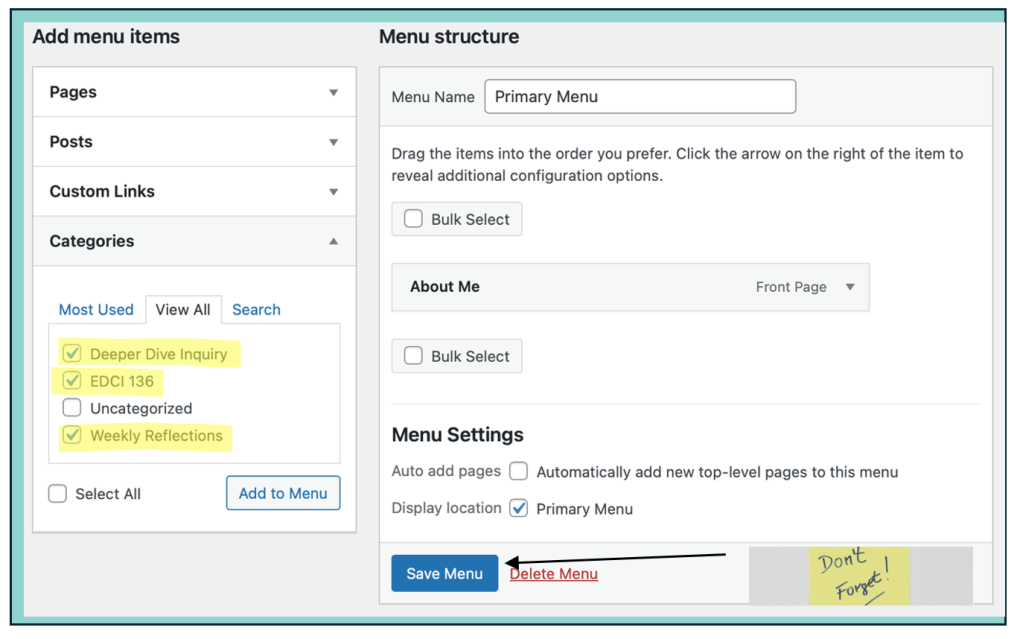Viewport: 1023px width, 639px height.
Task: Uncheck Deeper Dive Inquiry category
Action: (72, 354)
